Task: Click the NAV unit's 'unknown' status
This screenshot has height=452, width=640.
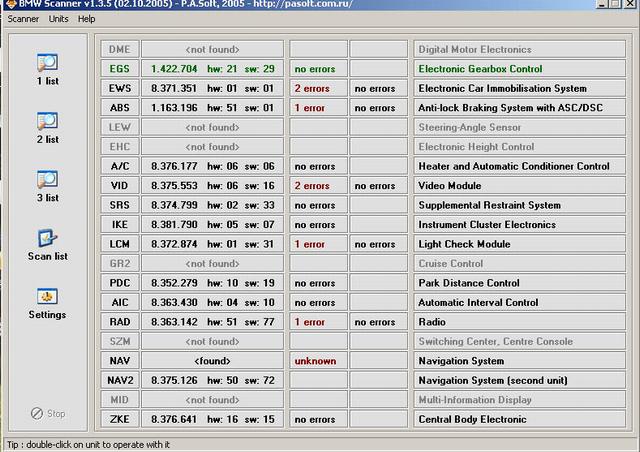Action: point(316,361)
